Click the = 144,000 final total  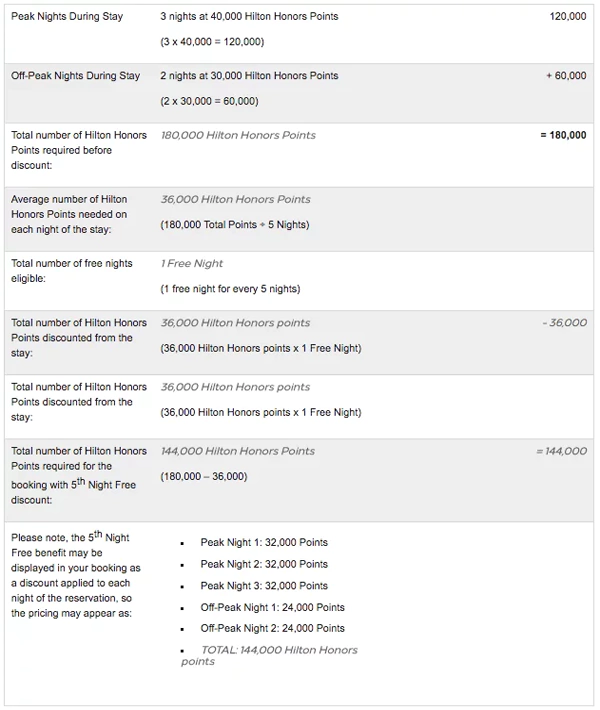click(562, 451)
